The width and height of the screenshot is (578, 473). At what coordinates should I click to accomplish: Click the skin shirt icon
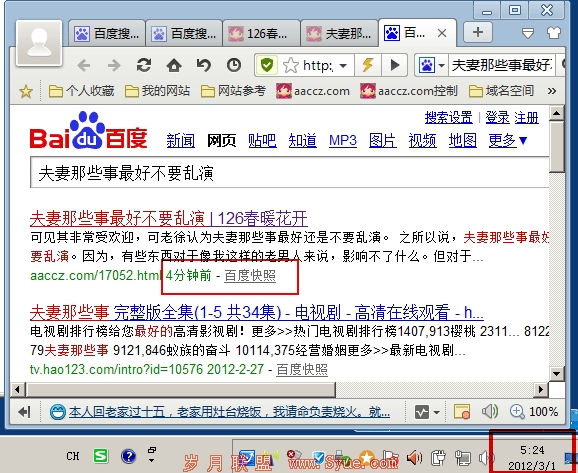click(553, 33)
